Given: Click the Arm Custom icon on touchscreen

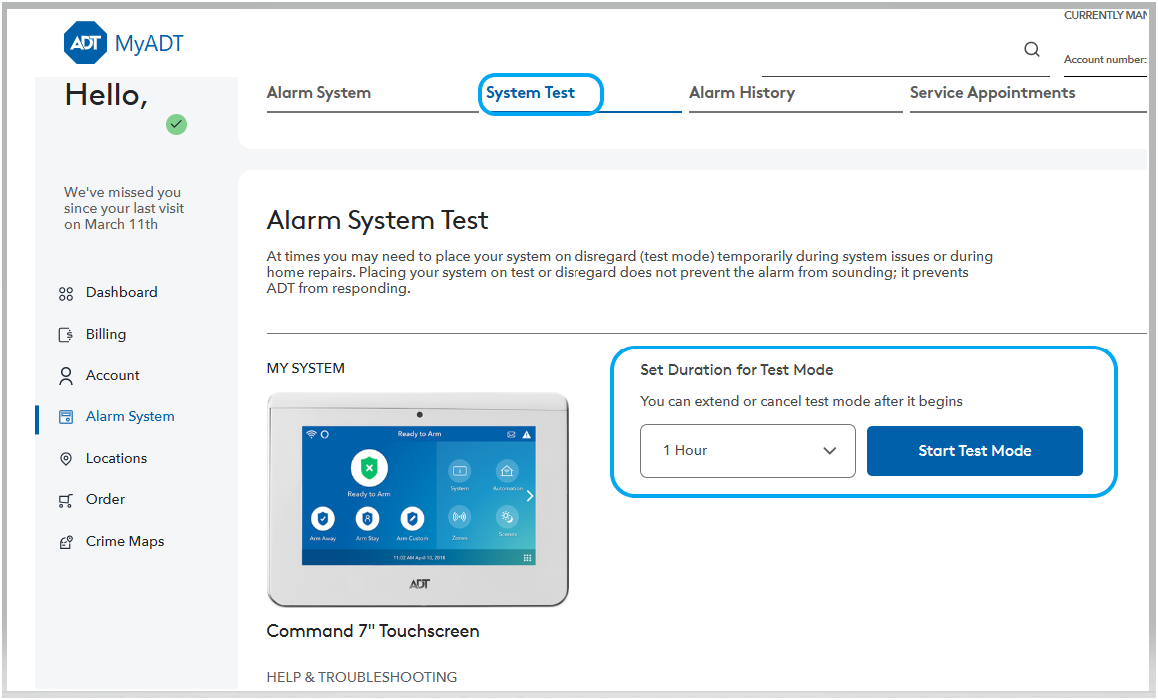Looking at the screenshot, I should [412, 518].
